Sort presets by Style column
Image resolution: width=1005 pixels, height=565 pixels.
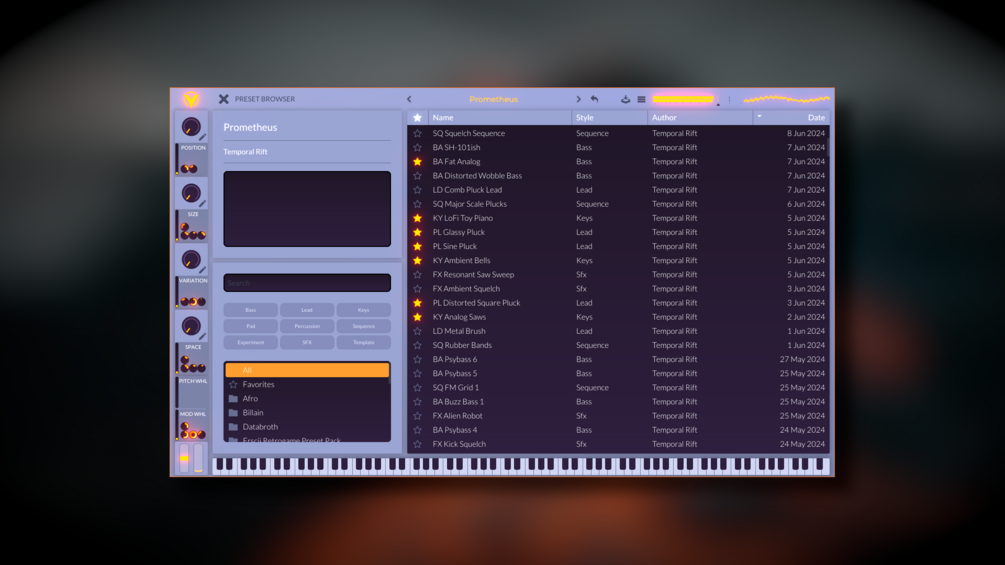[609, 117]
